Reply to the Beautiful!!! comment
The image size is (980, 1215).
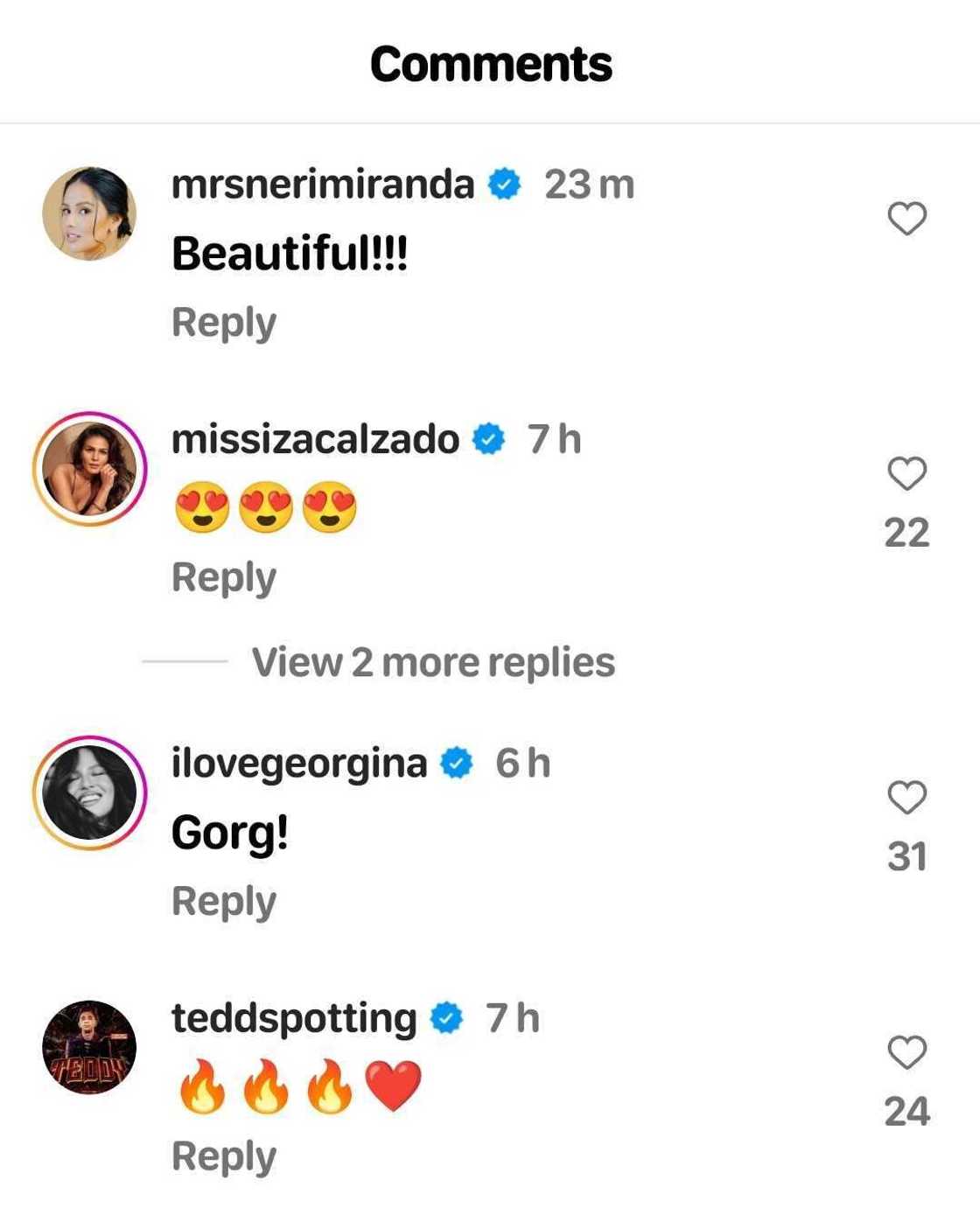pos(224,323)
